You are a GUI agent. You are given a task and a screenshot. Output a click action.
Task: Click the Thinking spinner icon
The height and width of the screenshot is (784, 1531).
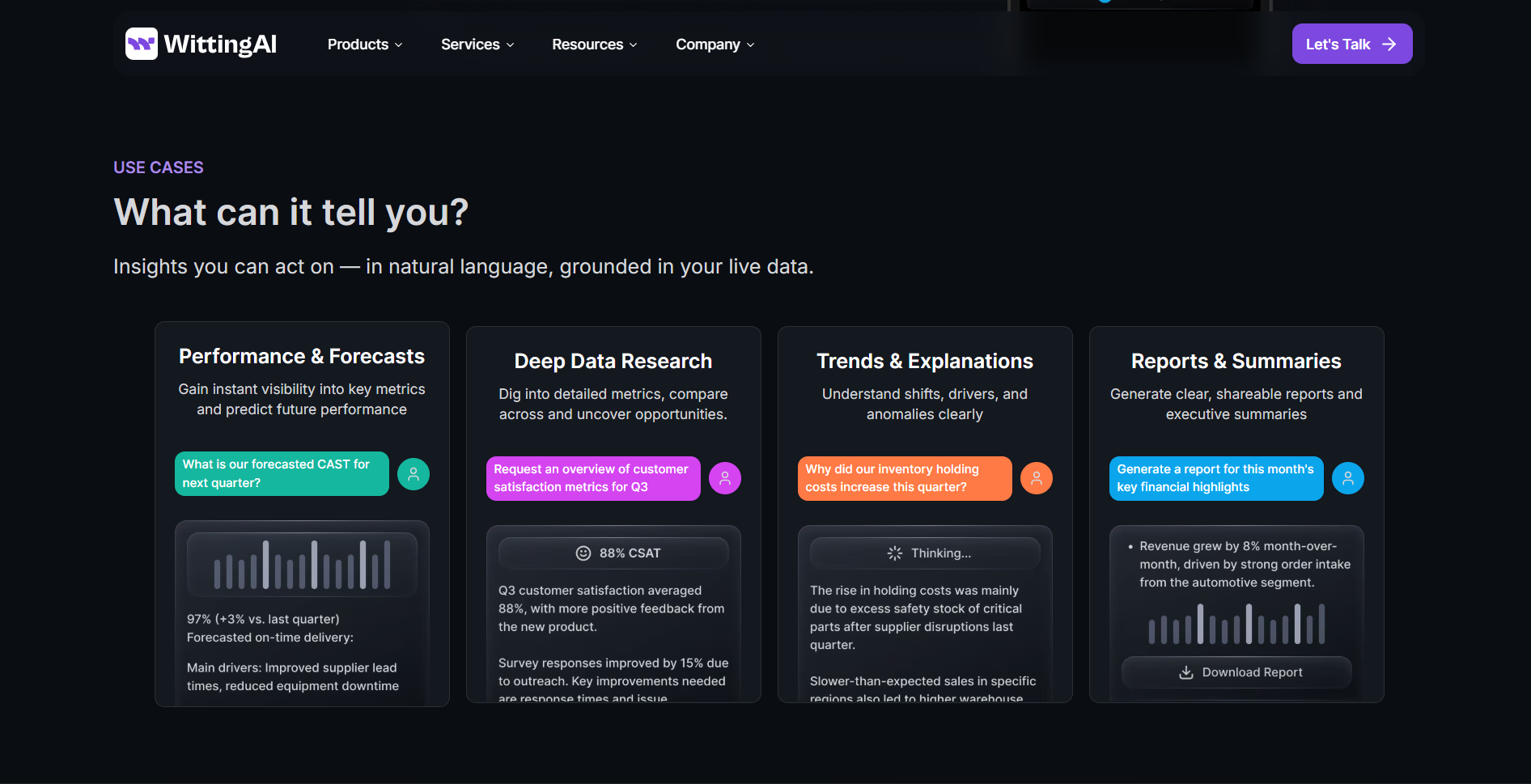(894, 553)
